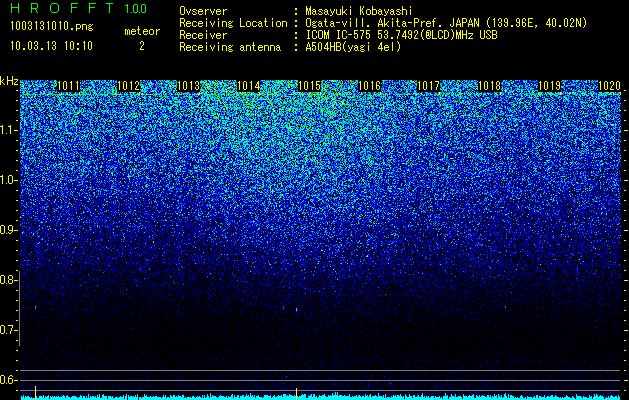This screenshot has width=629, height=400.
Task: Click the meteor count value 2
Action: click(142, 46)
